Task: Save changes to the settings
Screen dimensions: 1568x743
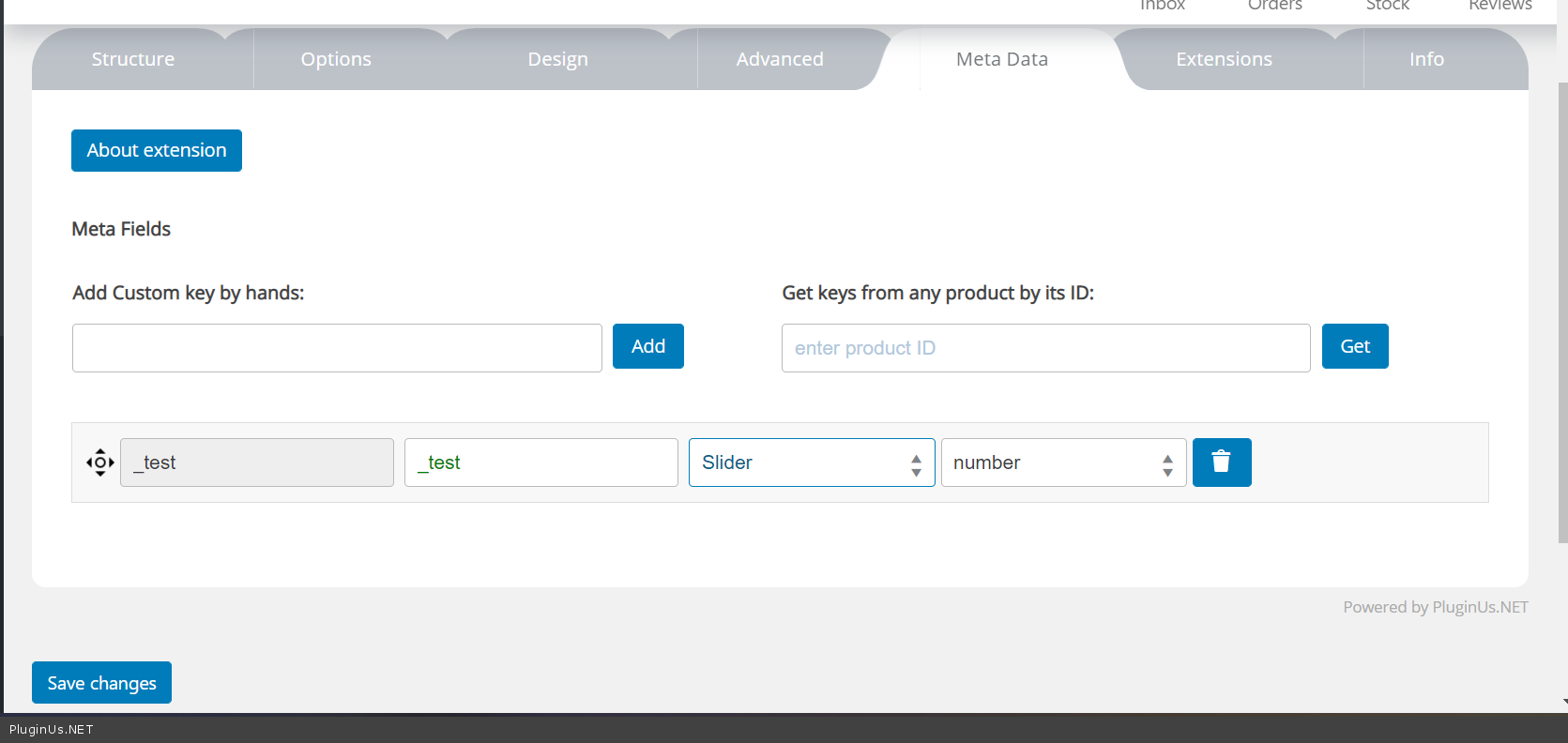Action: click(101, 683)
